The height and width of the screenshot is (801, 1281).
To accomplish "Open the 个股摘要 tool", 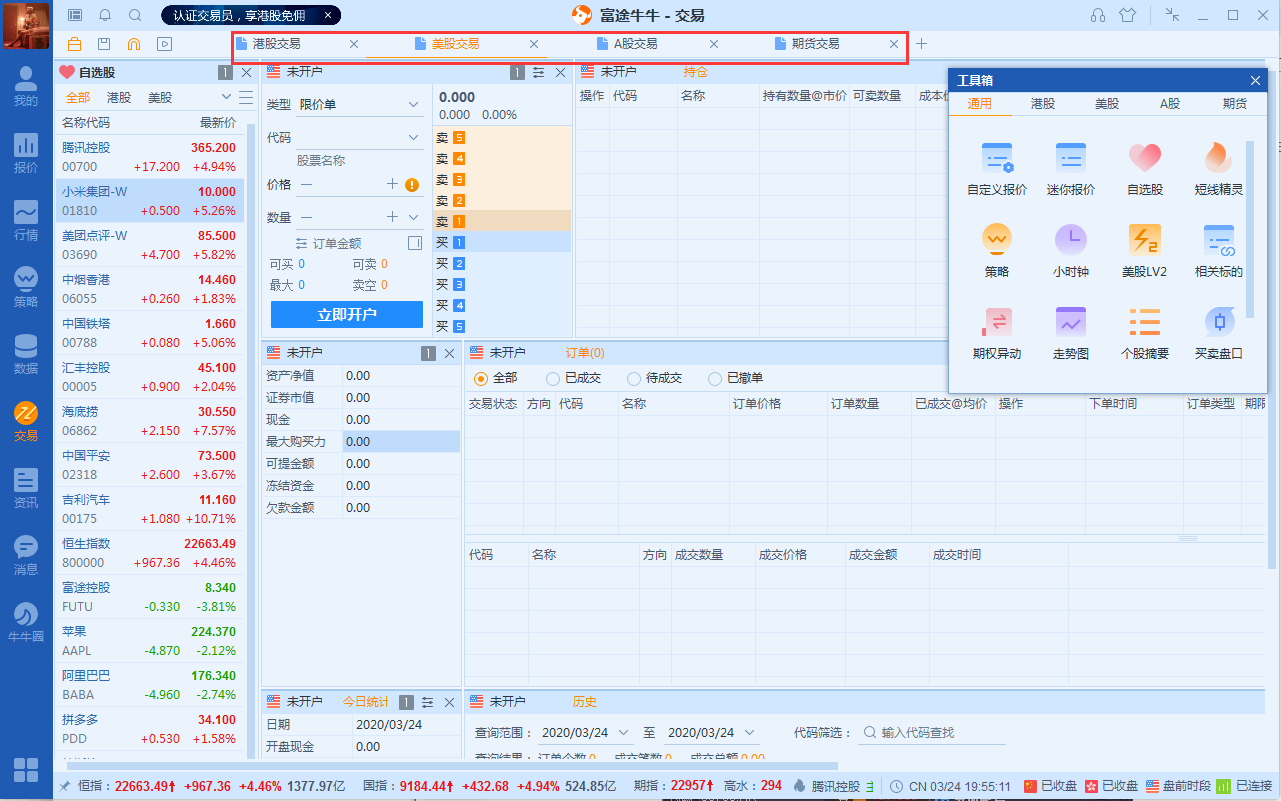I will point(1144,332).
